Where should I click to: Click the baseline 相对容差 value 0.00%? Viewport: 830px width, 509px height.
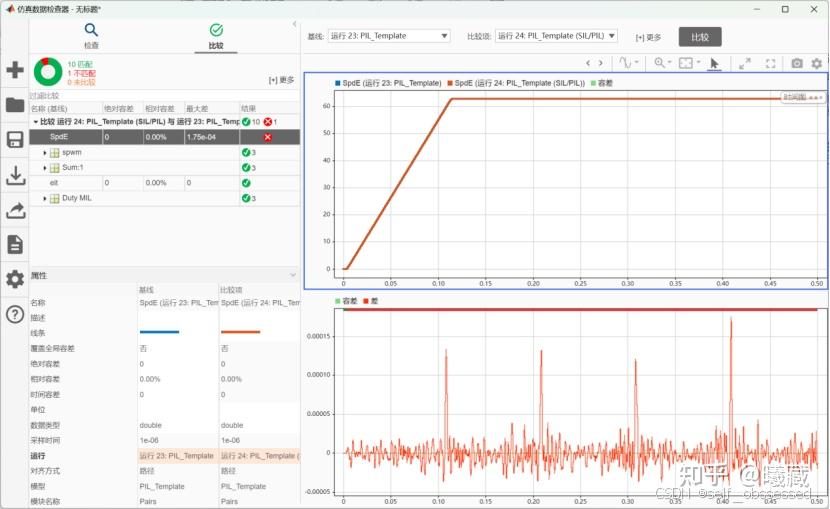click(x=150, y=379)
